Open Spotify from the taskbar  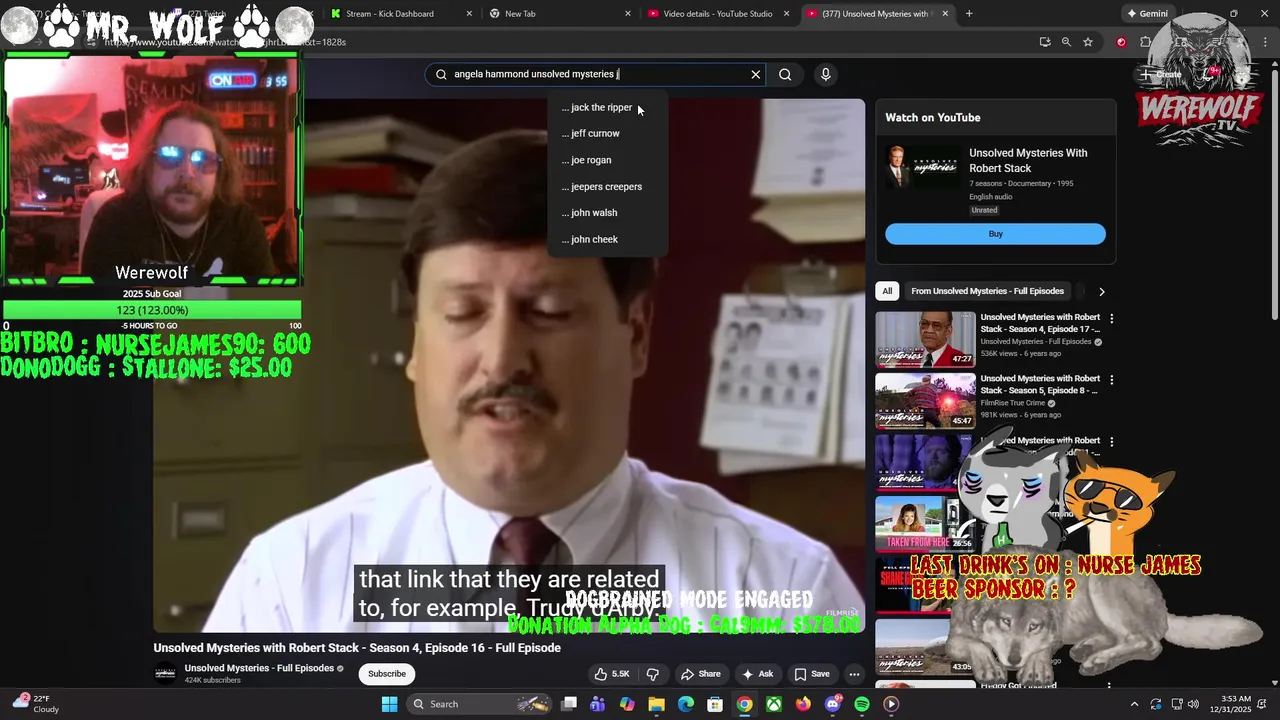(x=862, y=704)
